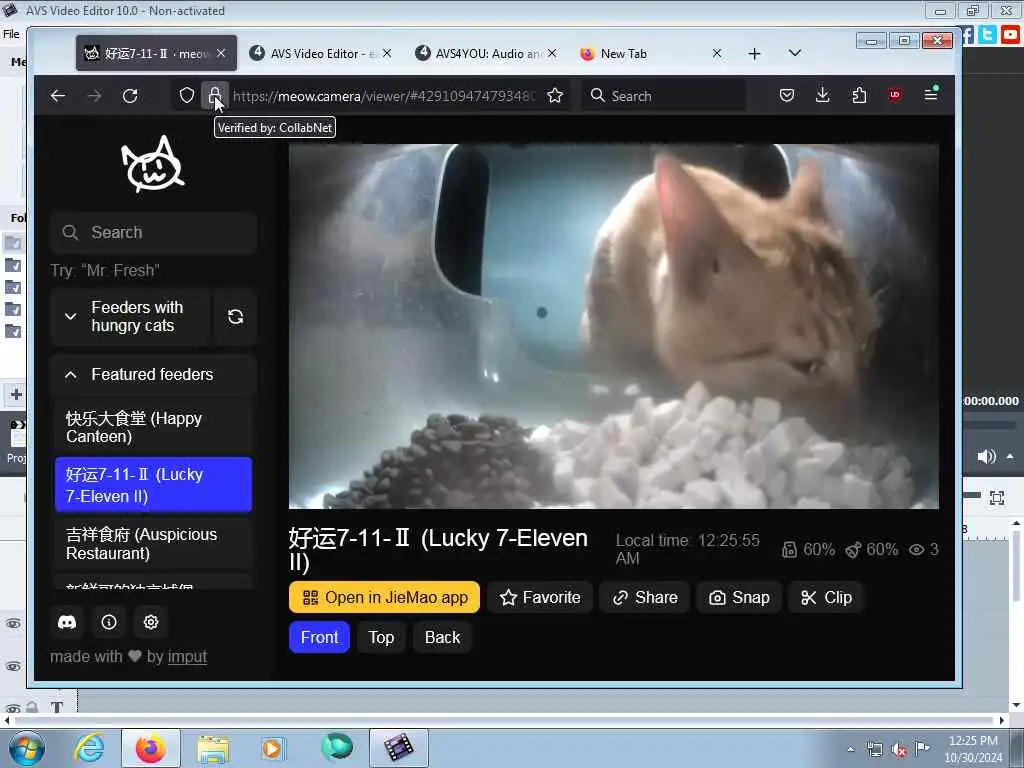Open the imput link in footer
Viewport: 1024px width, 768px height.
pos(187,656)
